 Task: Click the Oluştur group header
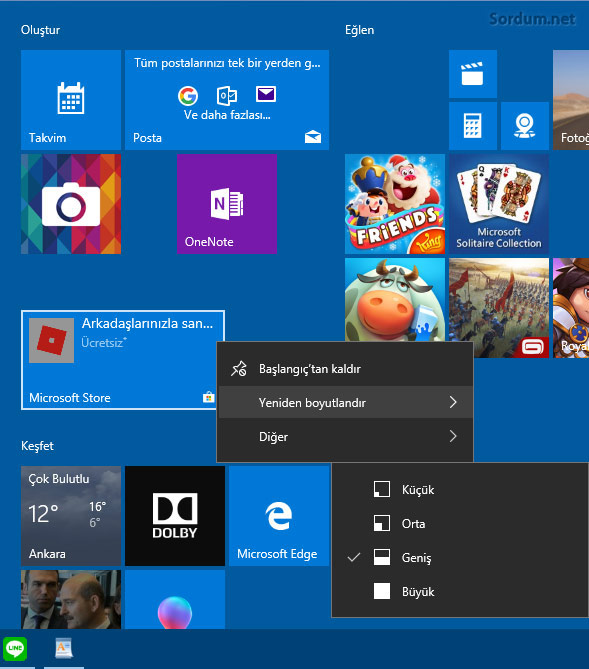click(x=41, y=30)
